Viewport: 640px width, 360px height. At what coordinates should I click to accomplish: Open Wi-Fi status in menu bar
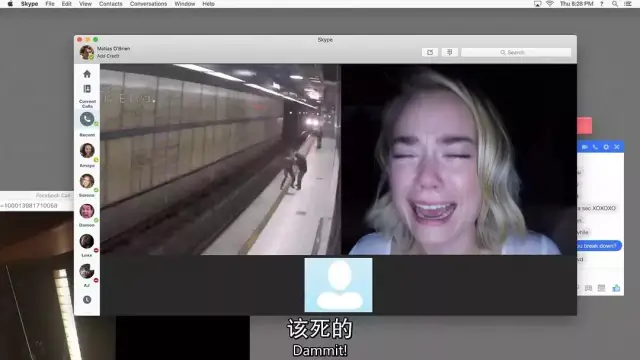click(x=550, y=4)
